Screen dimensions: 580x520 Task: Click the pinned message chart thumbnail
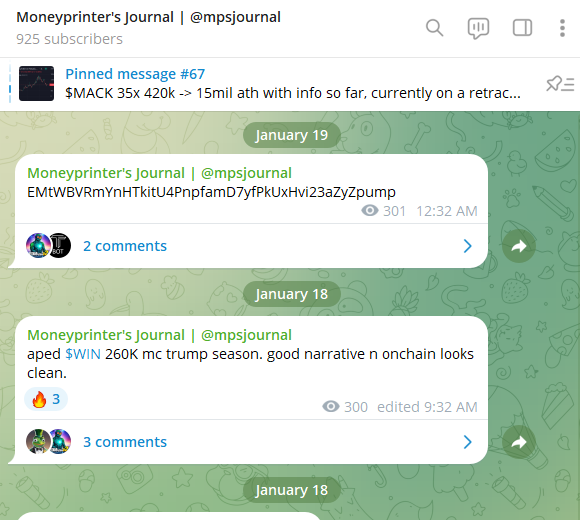pos(36,84)
